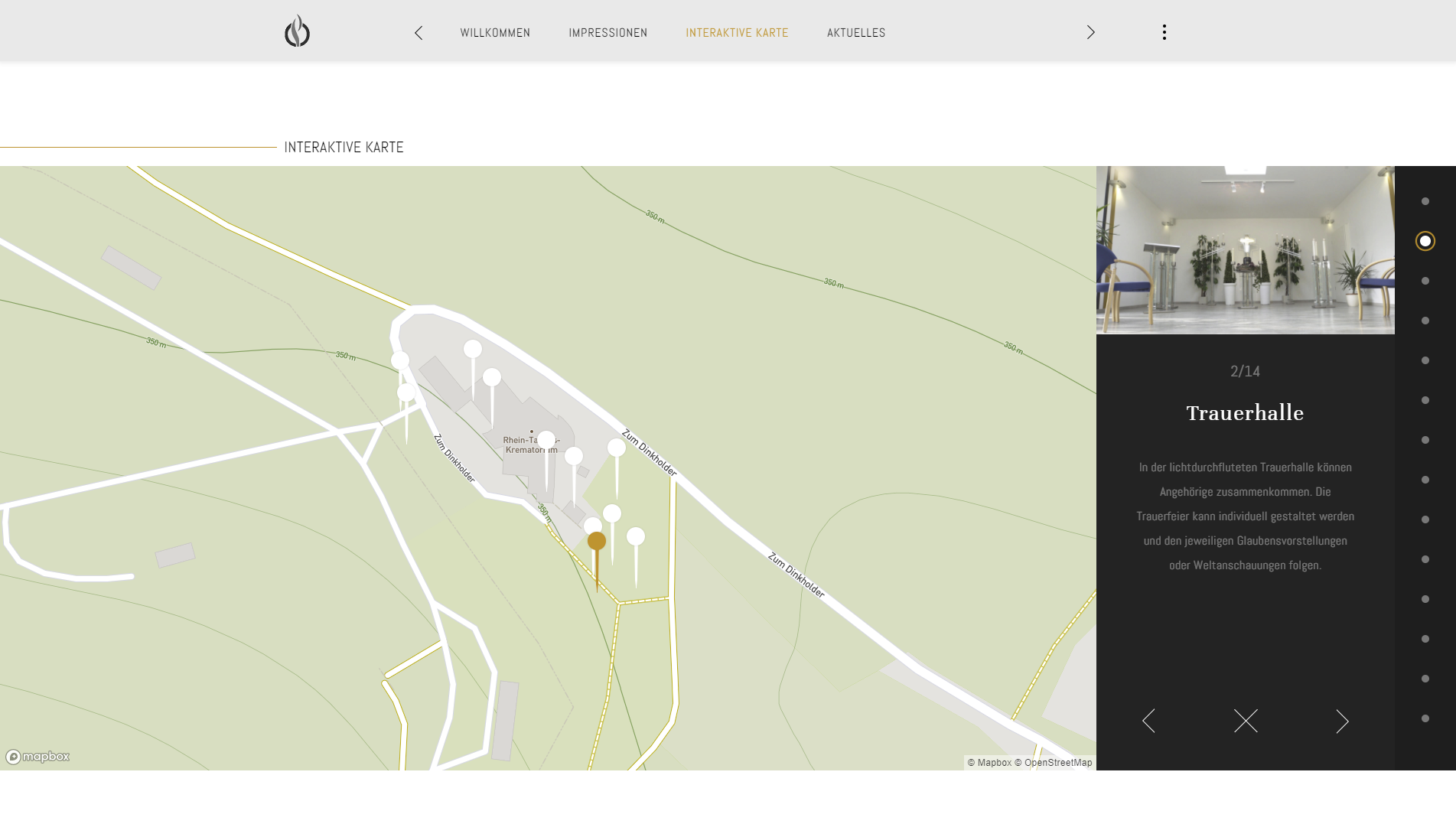Show the previous location in the info panel
1456x824 pixels.
click(x=1148, y=721)
